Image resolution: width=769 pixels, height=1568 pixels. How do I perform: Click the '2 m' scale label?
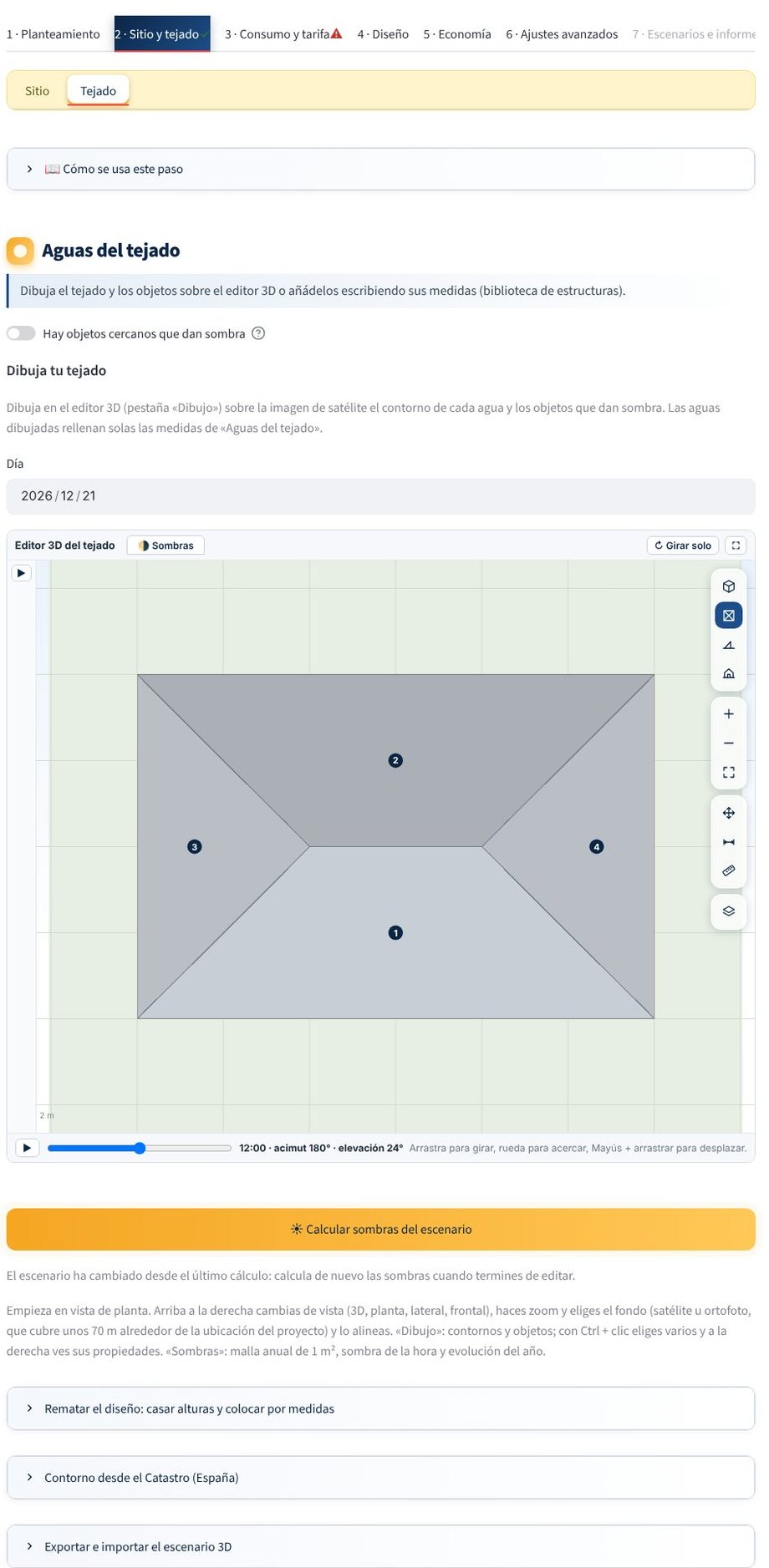tap(47, 1115)
